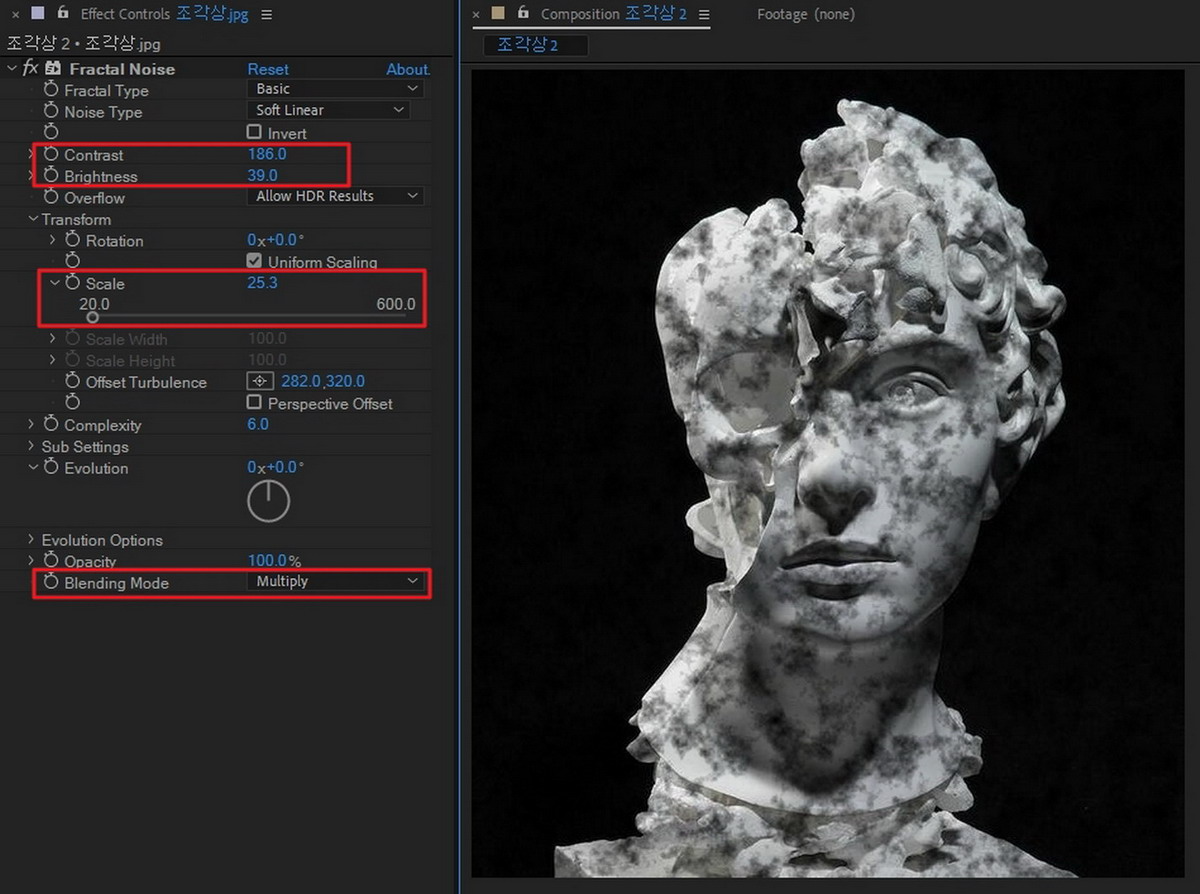
Task: Check the Invert checkbox
Action: click(254, 132)
